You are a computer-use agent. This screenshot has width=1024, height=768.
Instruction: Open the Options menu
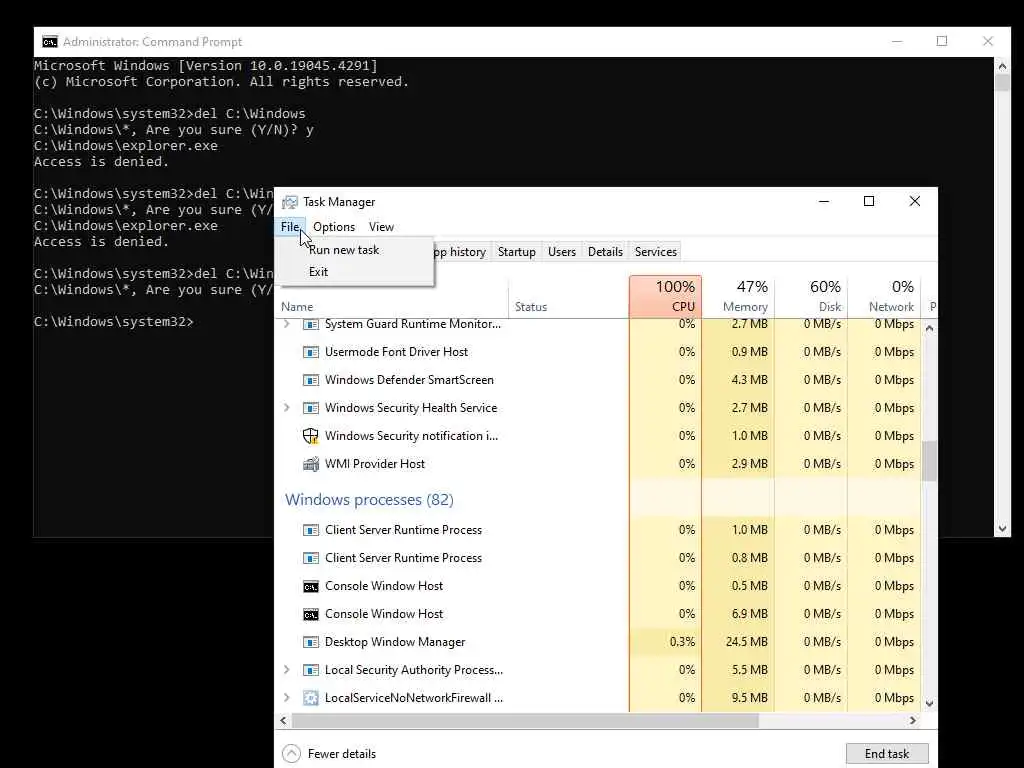tap(334, 227)
